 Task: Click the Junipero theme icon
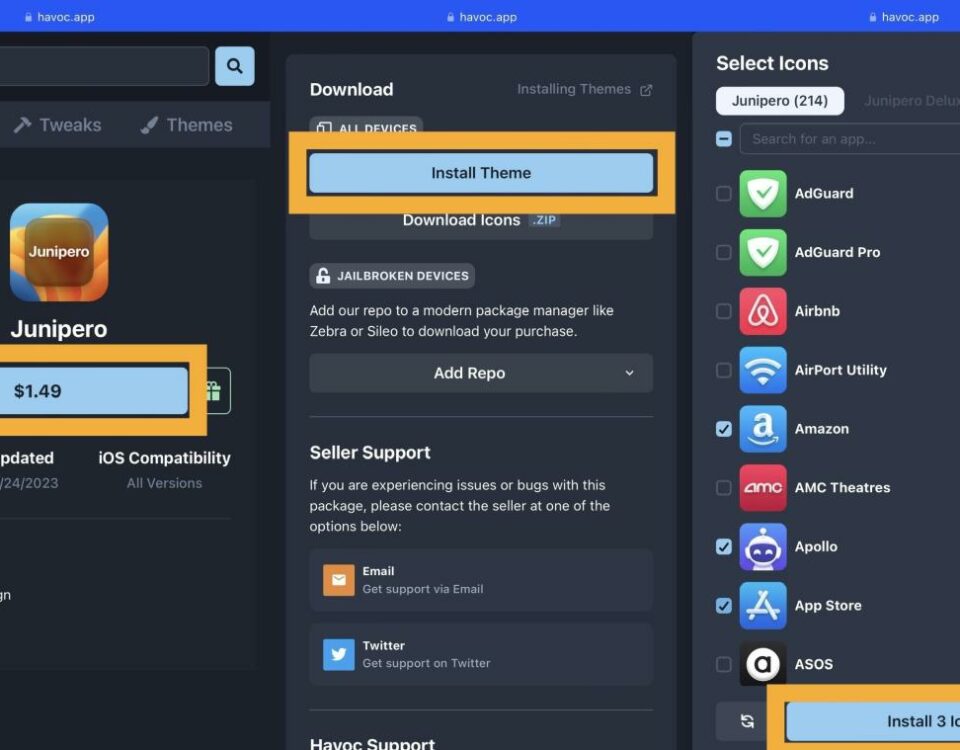point(59,252)
